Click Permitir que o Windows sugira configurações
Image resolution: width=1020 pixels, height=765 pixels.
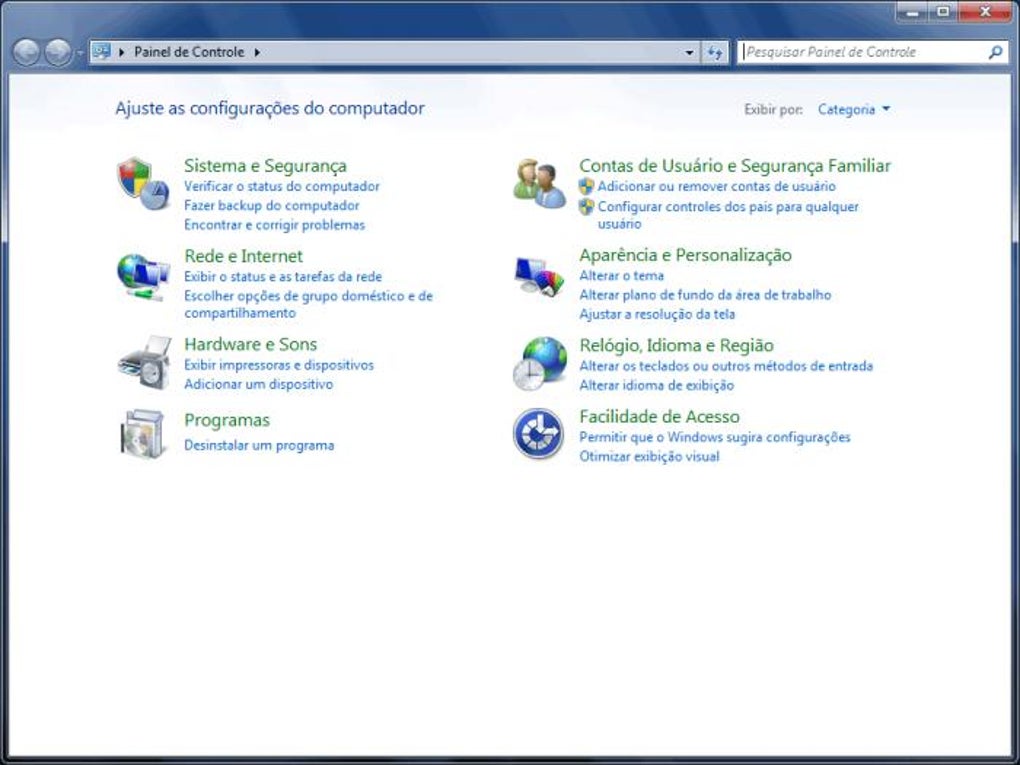coord(715,437)
